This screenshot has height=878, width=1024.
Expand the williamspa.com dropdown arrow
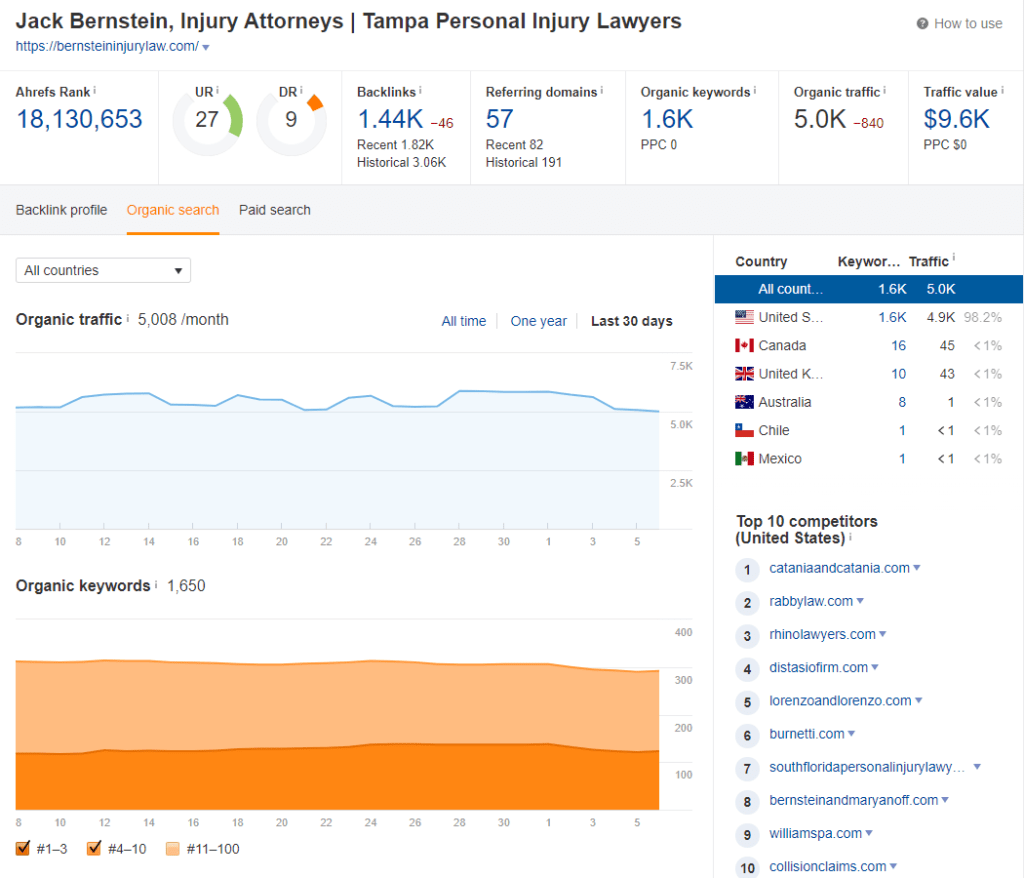click(x=869, y=833)
